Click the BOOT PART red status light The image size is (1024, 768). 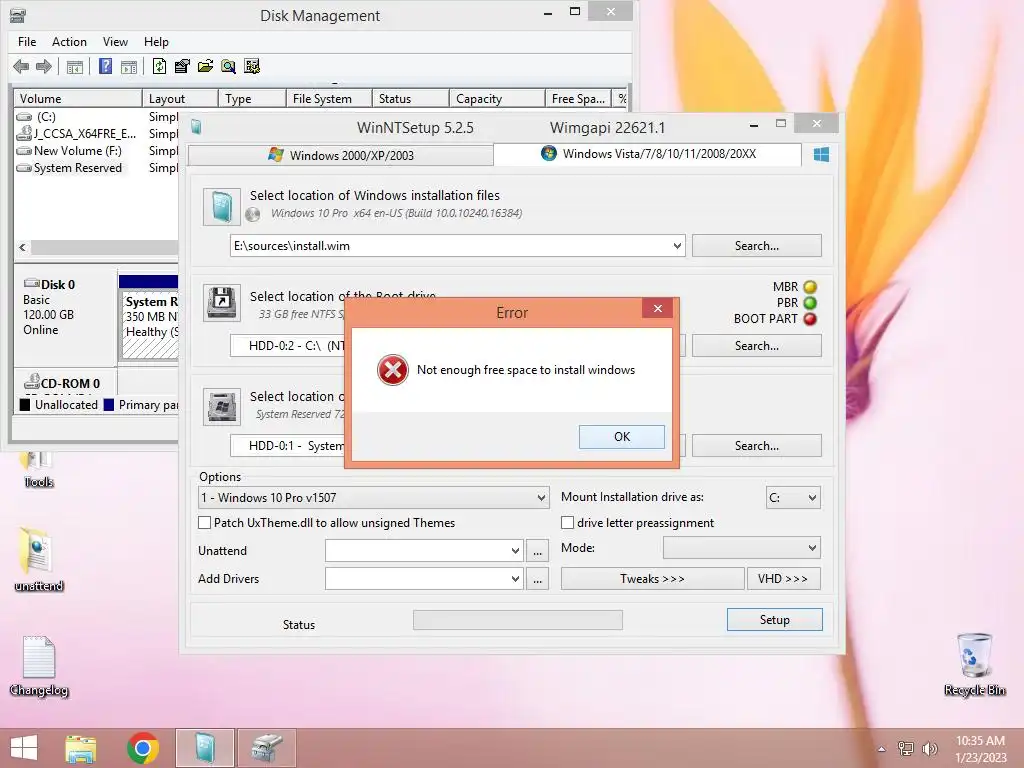tap(810, 319)
